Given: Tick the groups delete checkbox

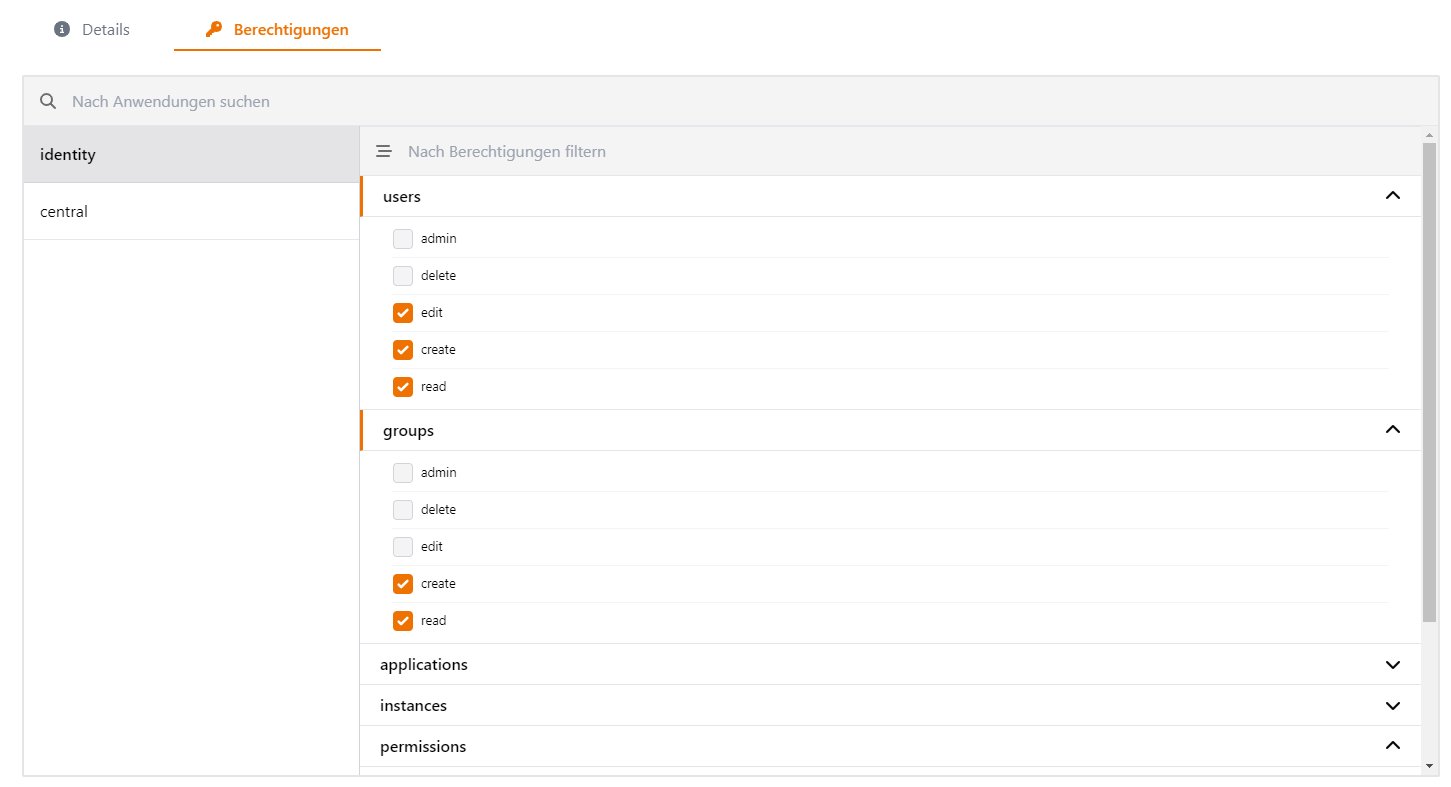Looking at the screenshot, I should (x=403, y=510).
